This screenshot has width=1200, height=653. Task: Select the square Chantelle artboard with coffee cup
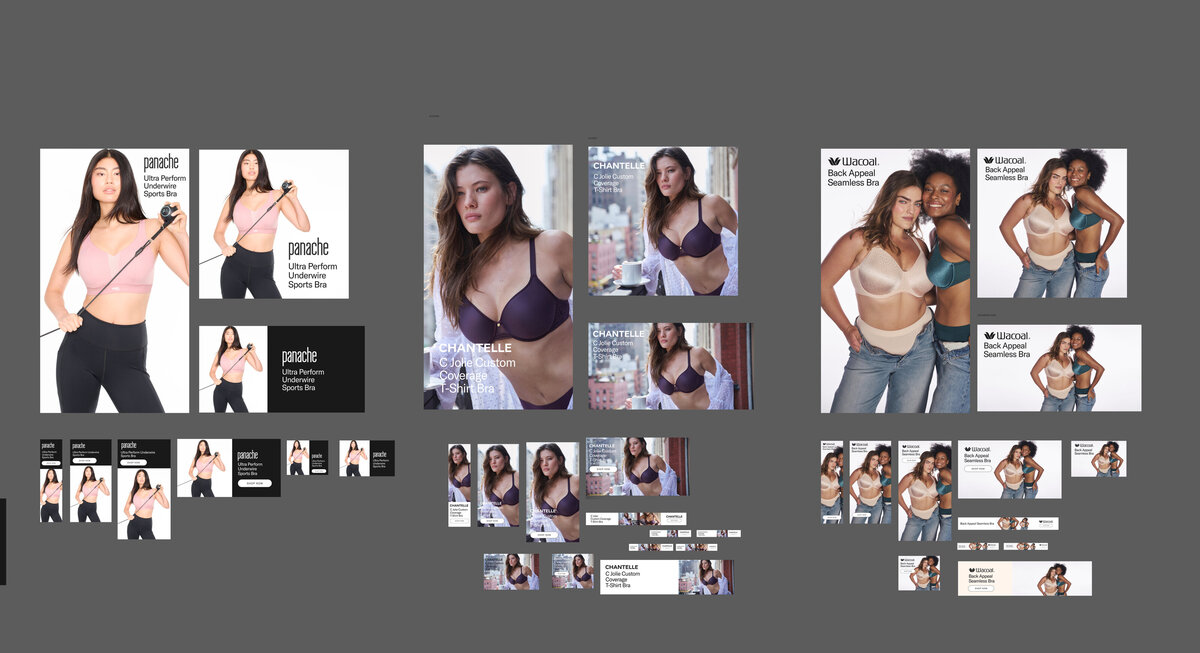pos(663,221)
